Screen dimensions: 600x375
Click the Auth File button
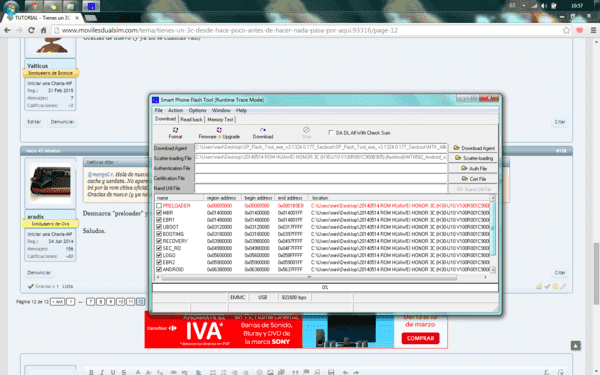(x=474, y=168)
